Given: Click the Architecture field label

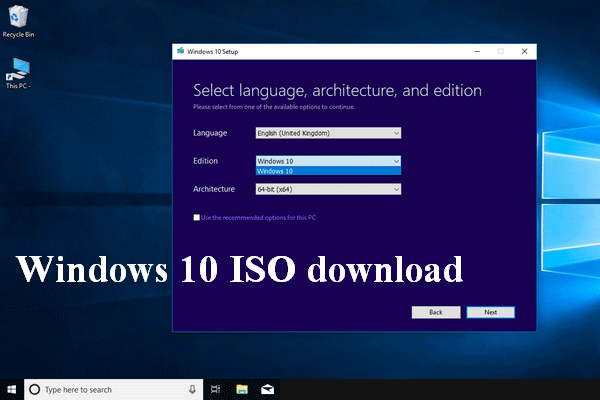Looking at the screenshot, I should pos(214,189).
